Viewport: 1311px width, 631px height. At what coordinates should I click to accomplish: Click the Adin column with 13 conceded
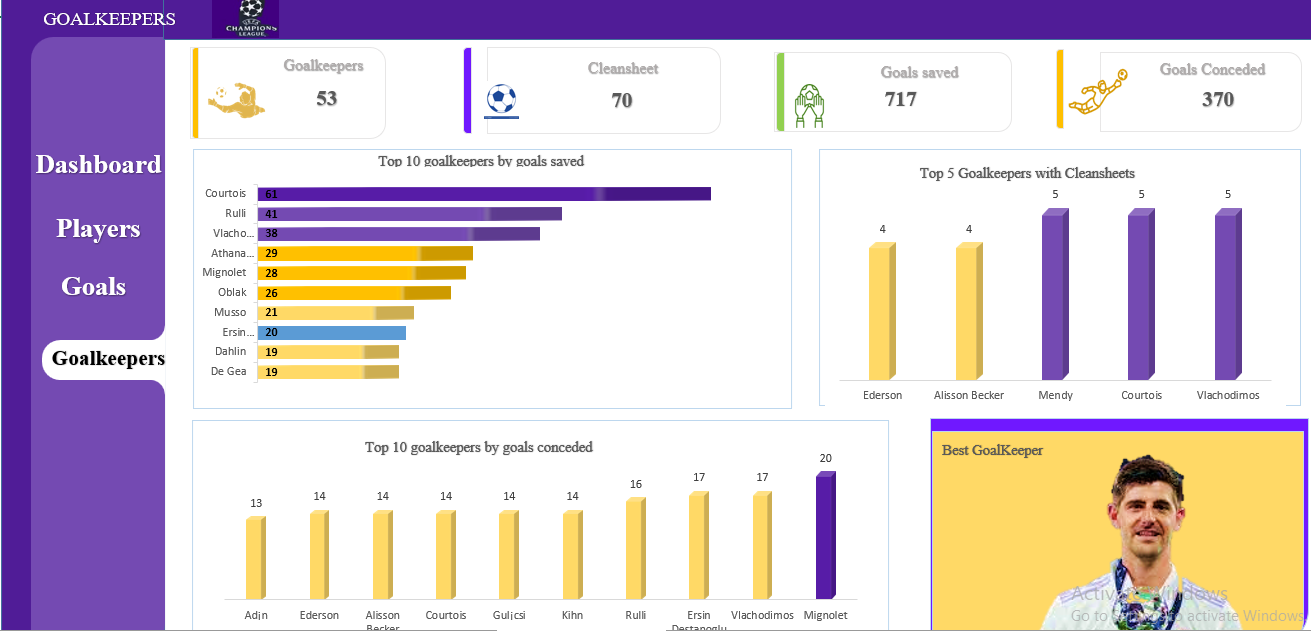pos(256,558)
